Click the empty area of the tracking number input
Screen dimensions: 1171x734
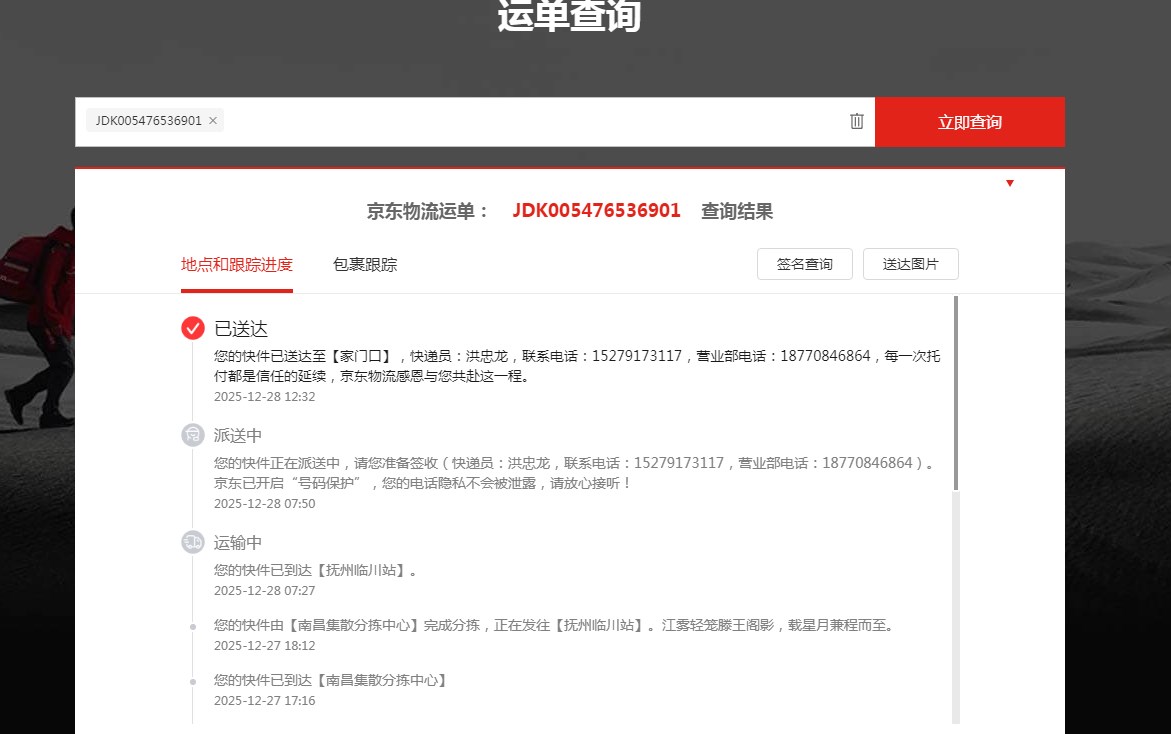click(x=530, y=122)
